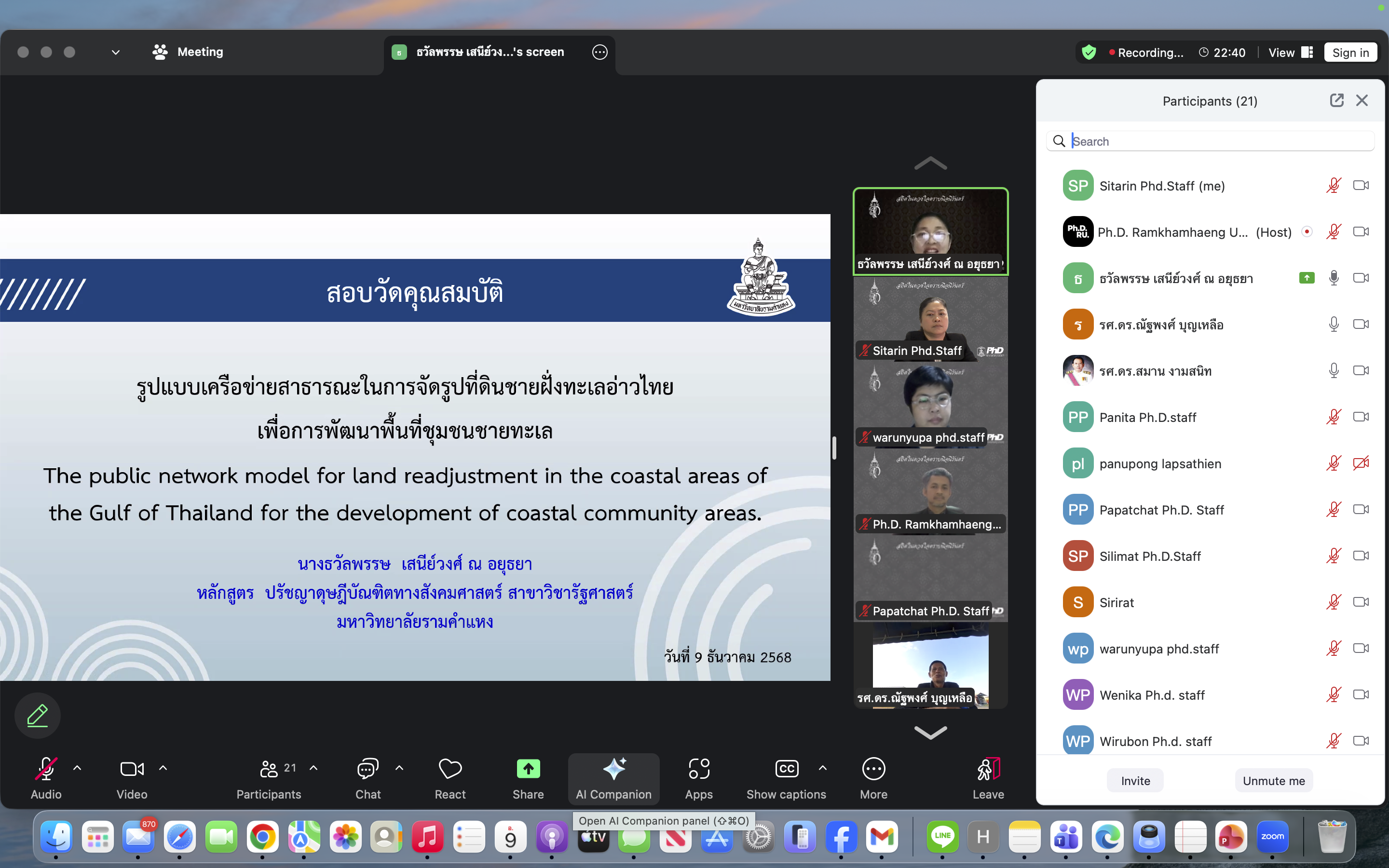Click the Unmute me button
Viewport: 1389px width, 868px height.
click(1273, 781)
